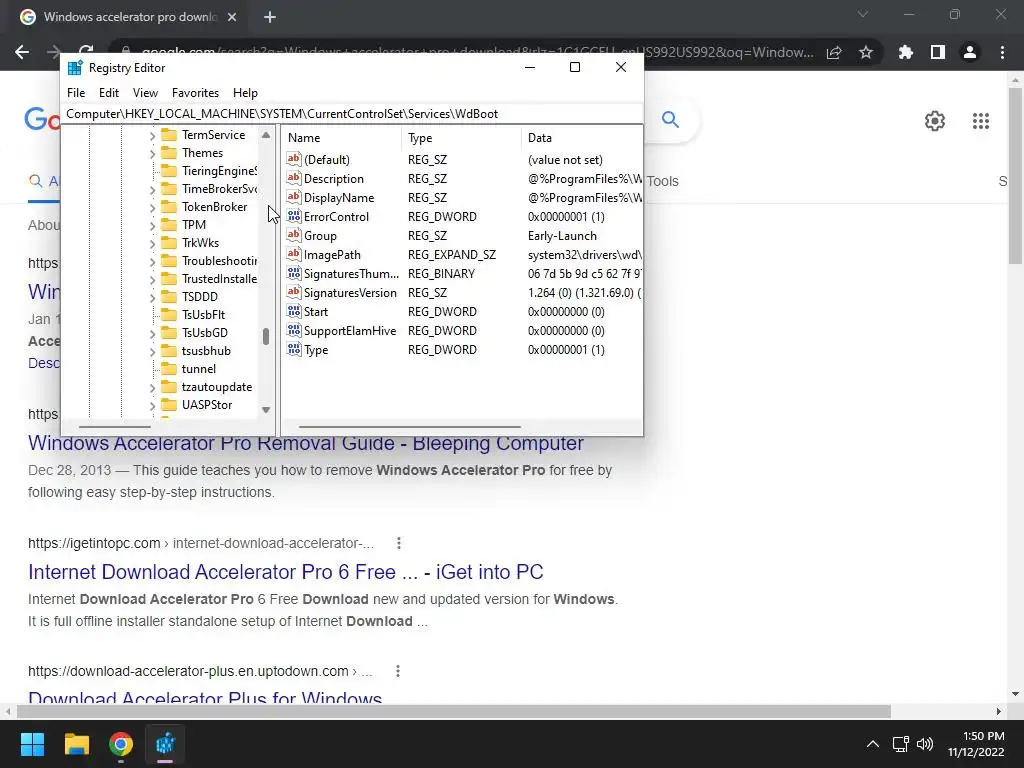Screen dimensions: 1024x768
Task: Click Registry Editor taskbar icon
Action: [x=165, y=744]
